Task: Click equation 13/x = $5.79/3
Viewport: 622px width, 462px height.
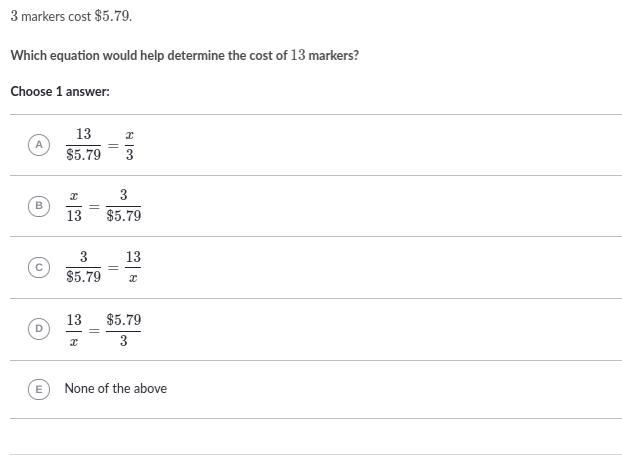Action: [x=104, y=330]
